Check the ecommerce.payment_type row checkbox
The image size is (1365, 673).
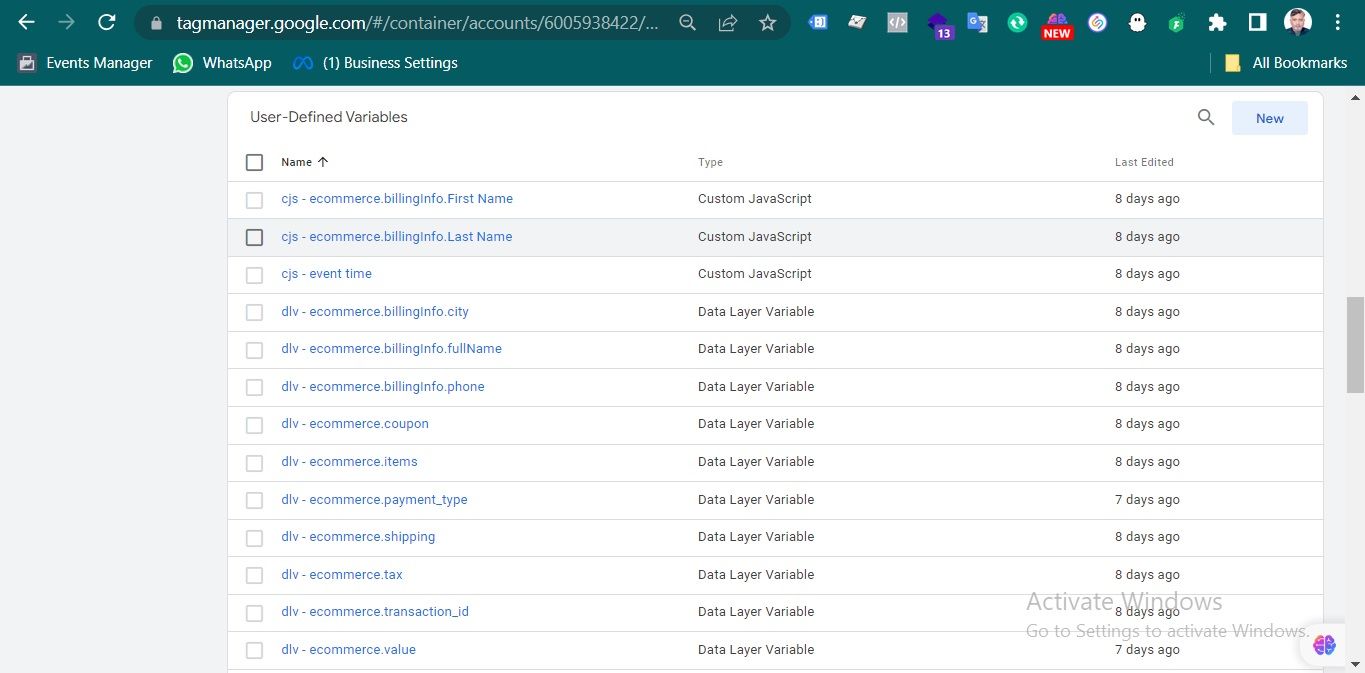click(x=254, y=500)
